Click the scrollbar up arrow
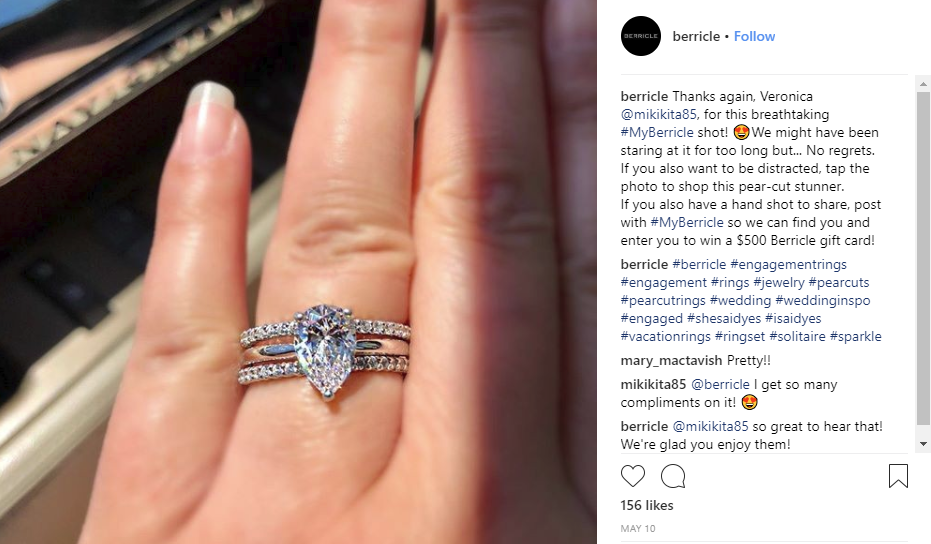The image size is (931, 544). (923, 84)
